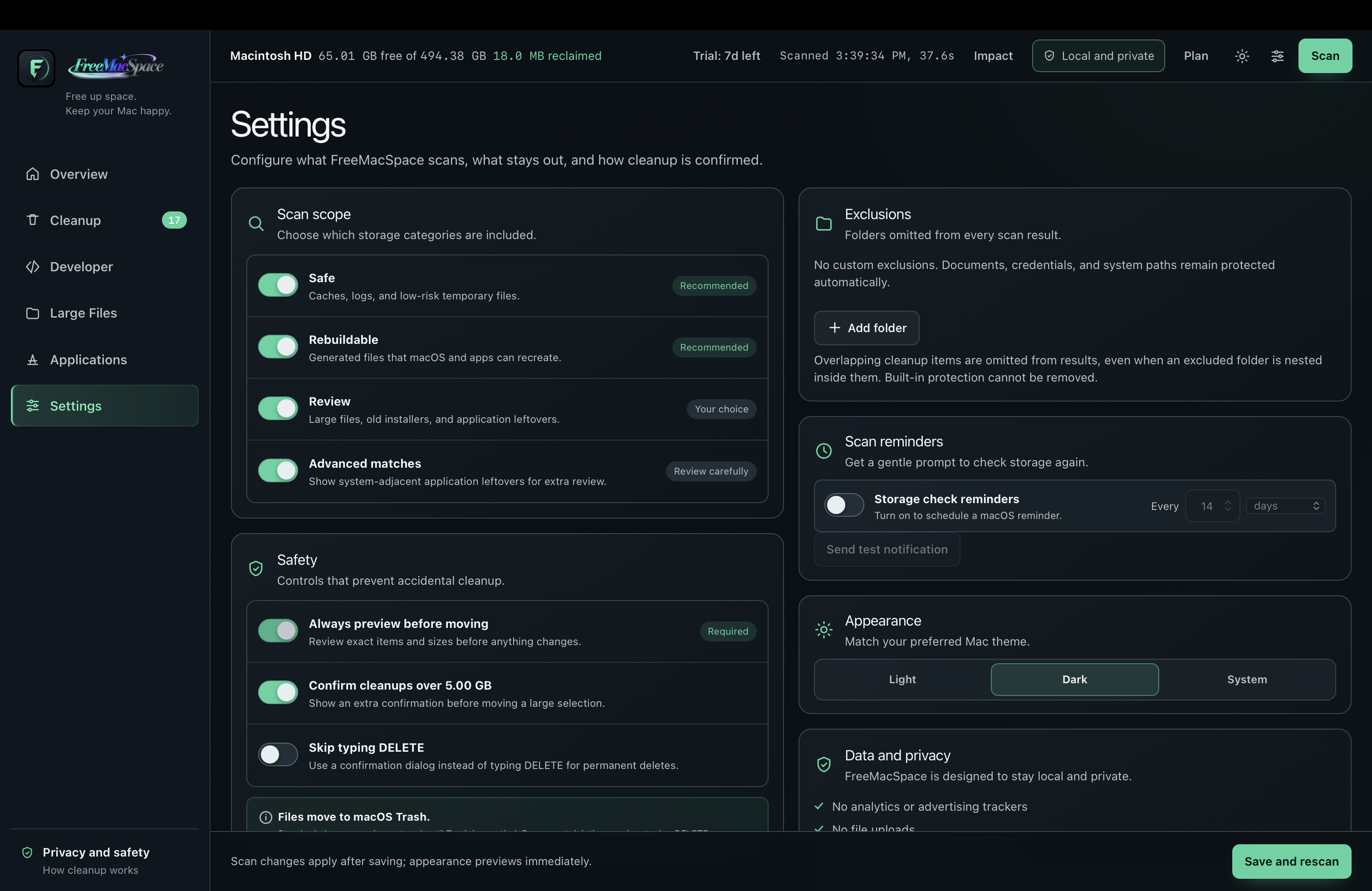Click the Overview home icon
The height and width of the screenshot is (891, 1372).
pos(33,174)
